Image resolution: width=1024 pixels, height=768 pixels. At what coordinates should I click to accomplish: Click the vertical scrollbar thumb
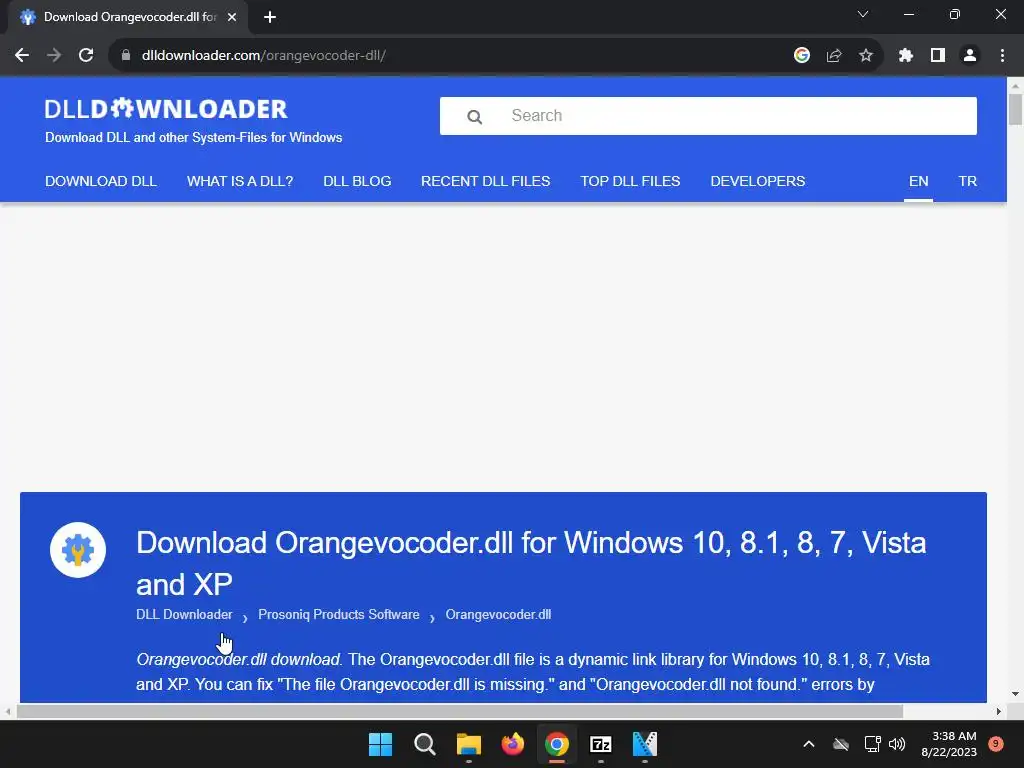click(x=1015, y=108)
